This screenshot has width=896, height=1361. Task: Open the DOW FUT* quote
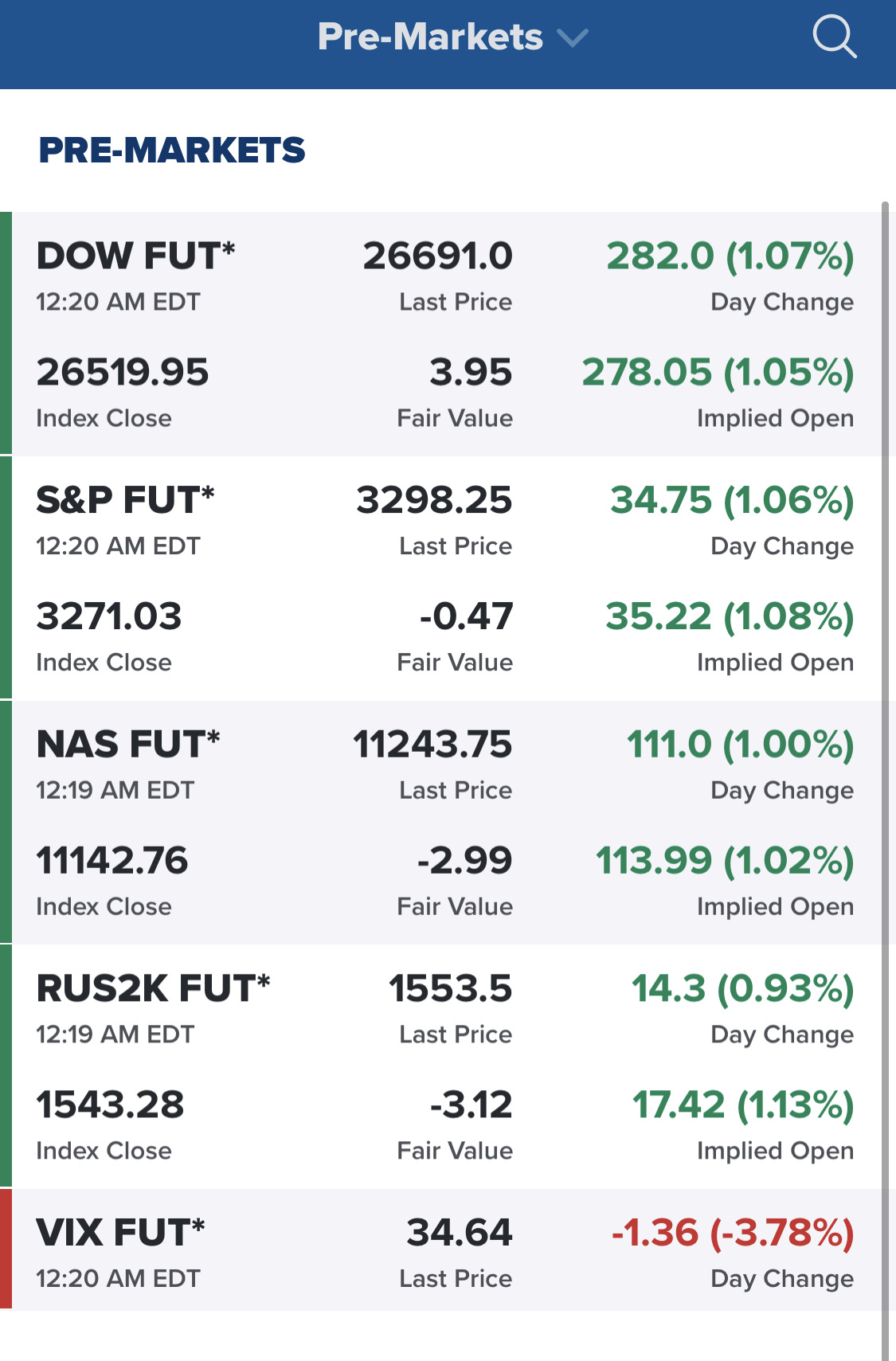135,256
